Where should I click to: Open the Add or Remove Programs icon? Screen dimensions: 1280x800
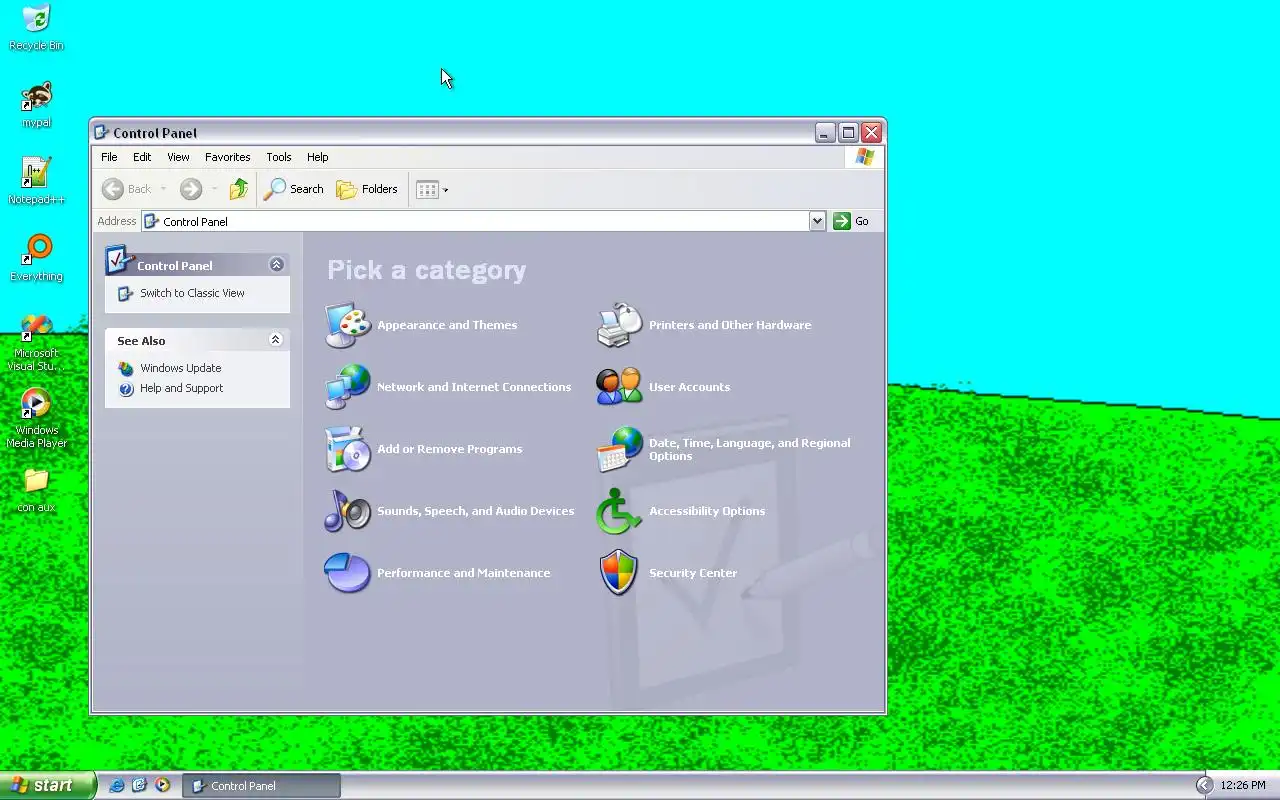[348, 449]
